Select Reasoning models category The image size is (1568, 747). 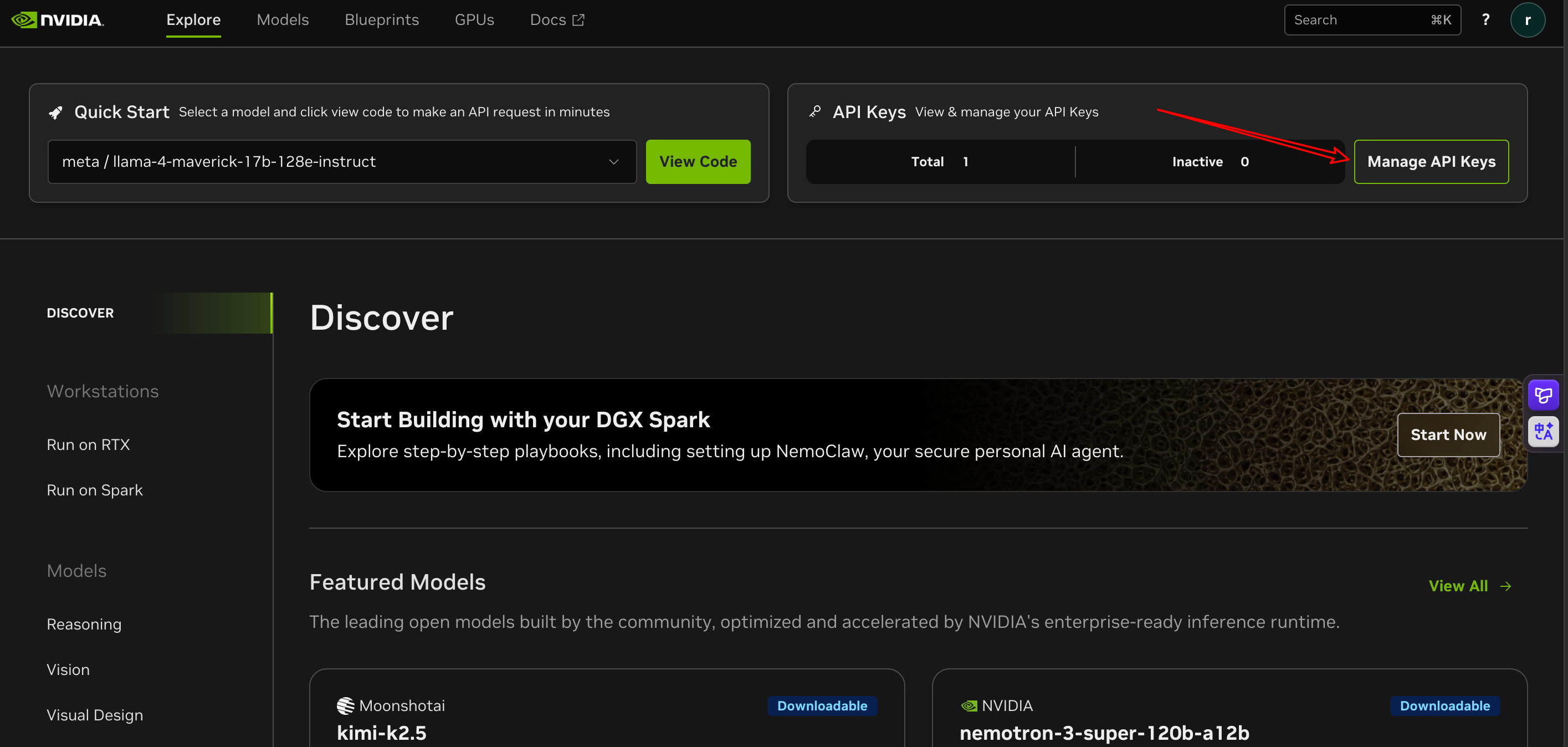[x=84, y=625]
